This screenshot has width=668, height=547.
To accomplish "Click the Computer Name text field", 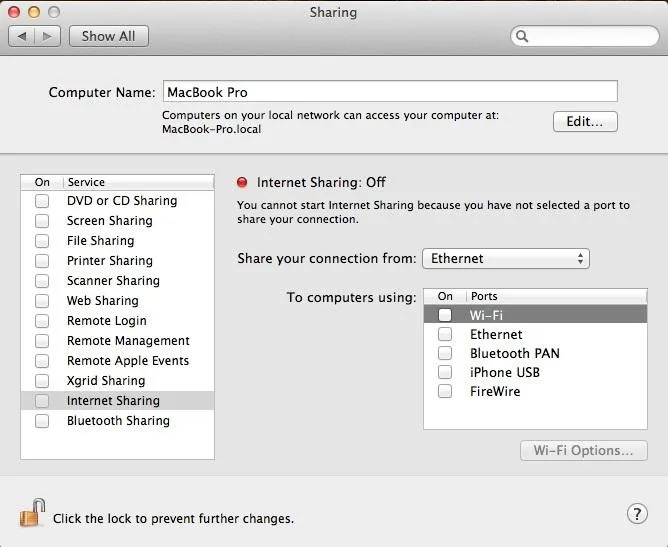I will [x=390, y=92].
